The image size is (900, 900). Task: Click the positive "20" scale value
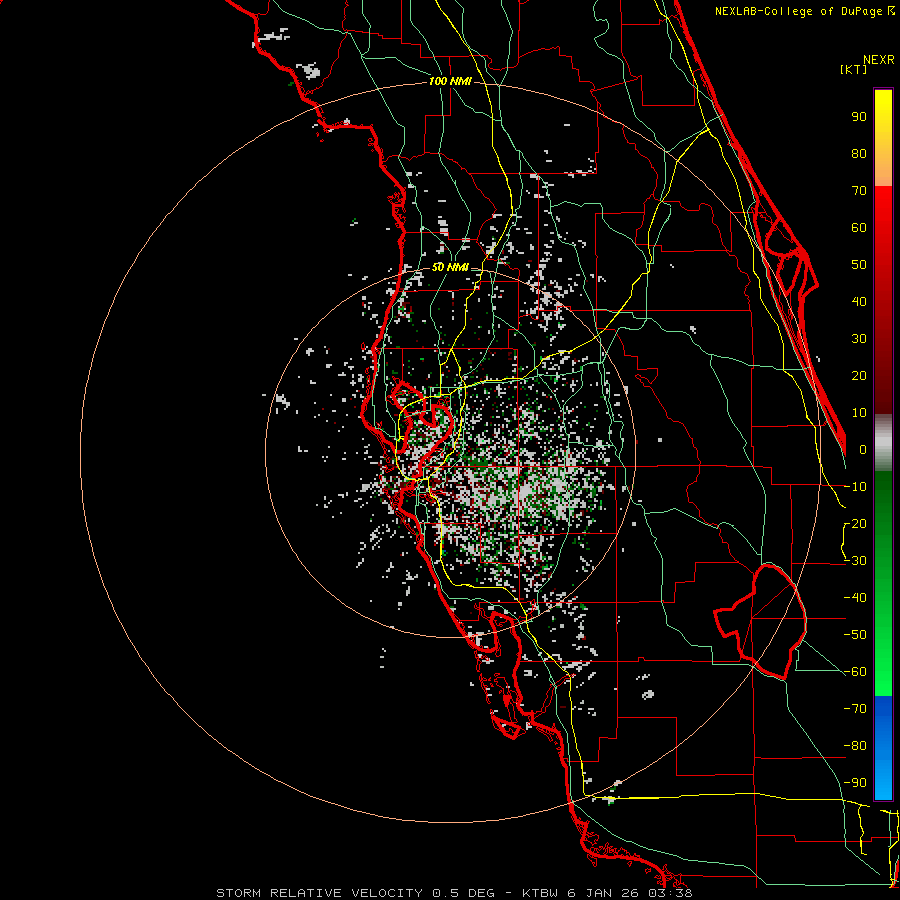click(859, 376)
